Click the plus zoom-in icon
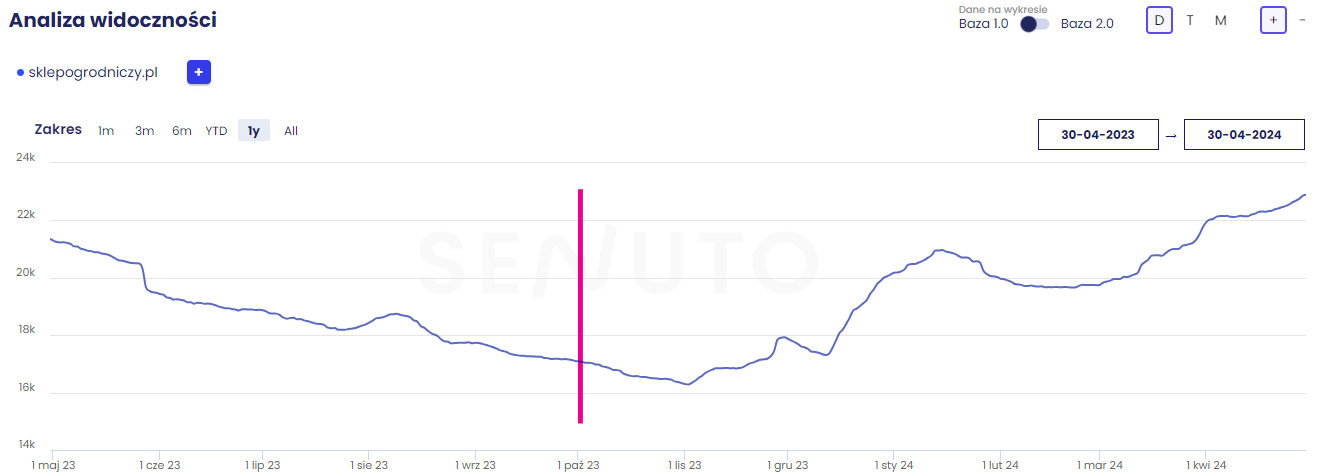1337x476 pixels. click(1273, 20)
